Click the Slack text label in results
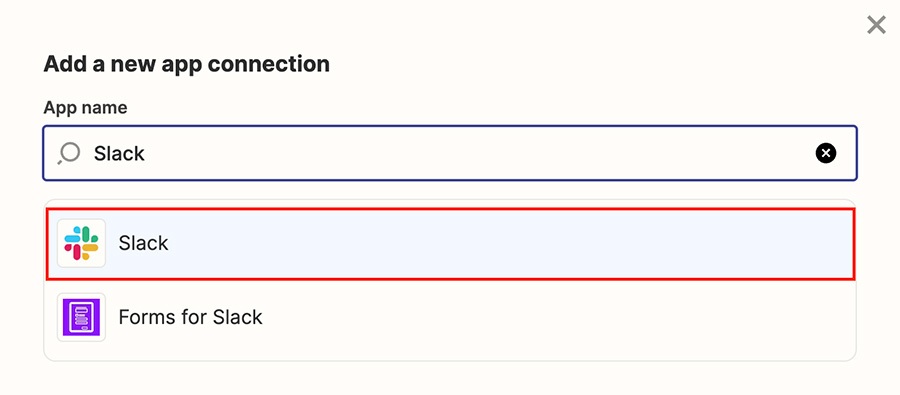This screenshot has width=900, height=395. [143, 243]
